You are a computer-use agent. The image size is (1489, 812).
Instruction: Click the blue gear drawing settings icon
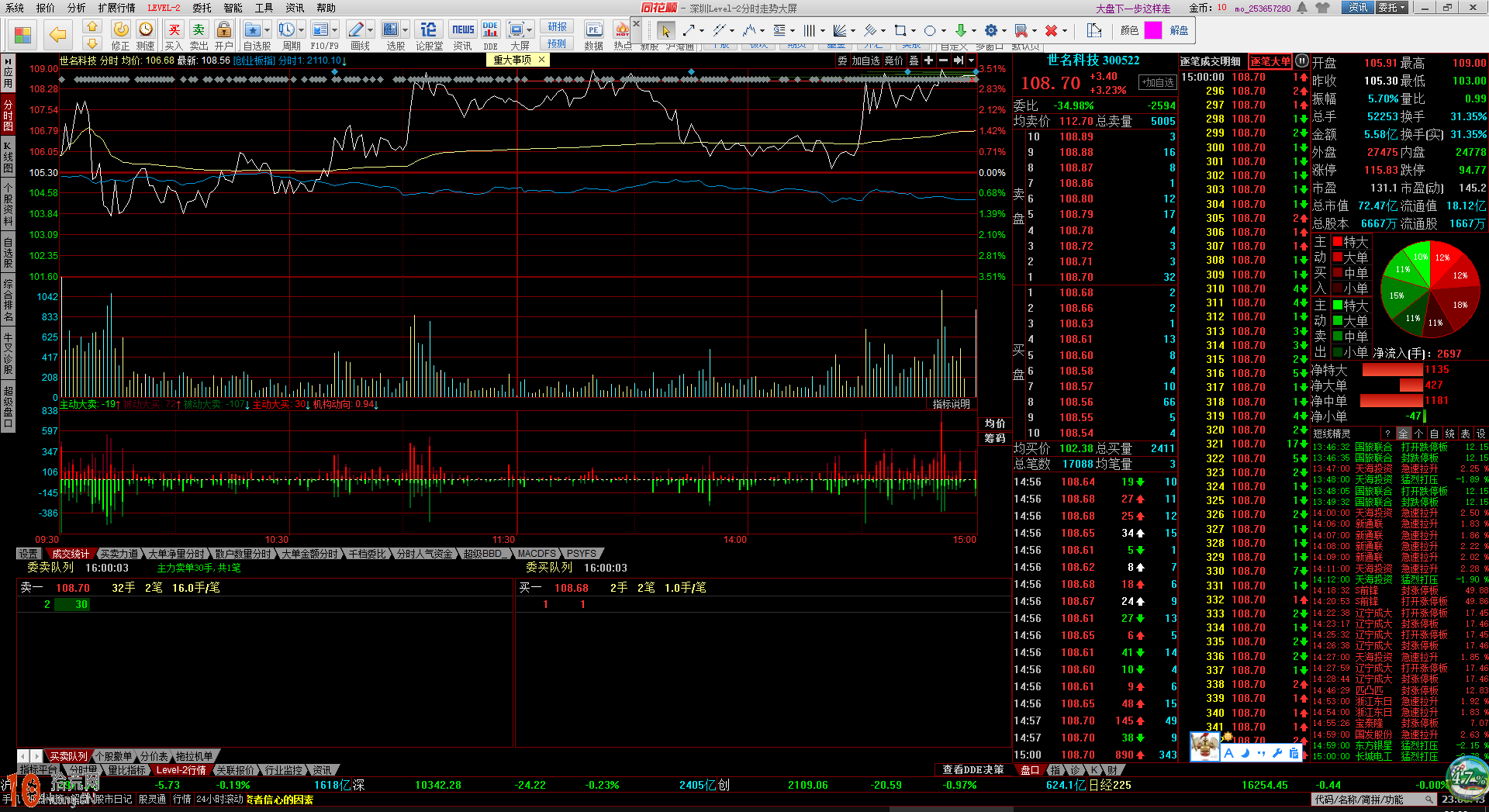tap(990, 30)
